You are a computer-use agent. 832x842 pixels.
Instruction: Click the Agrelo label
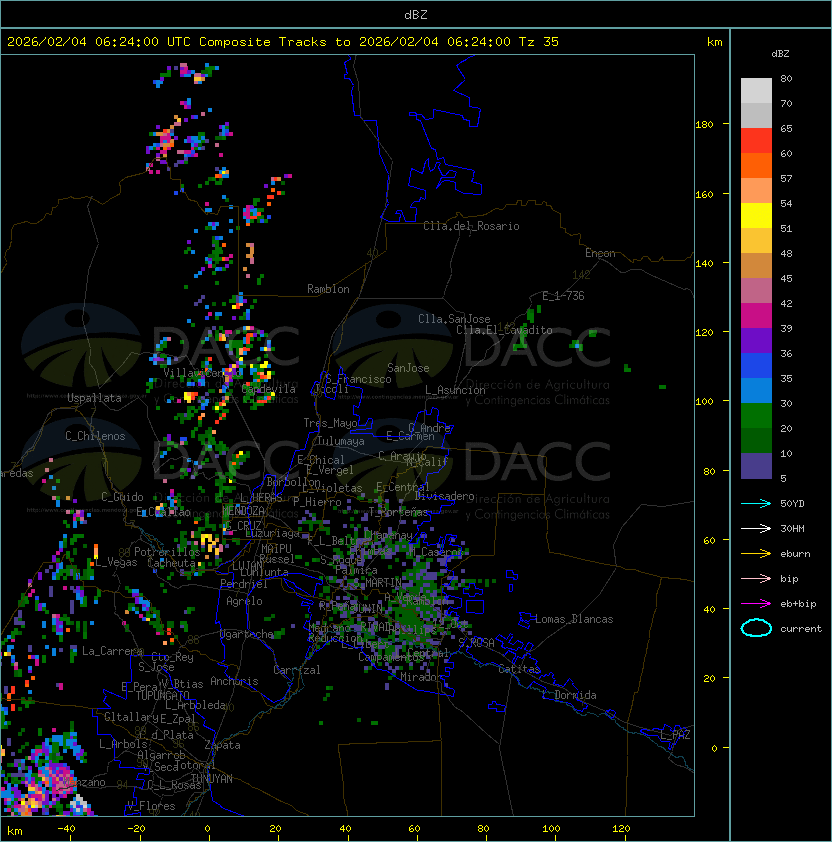[x=244, y=601]
